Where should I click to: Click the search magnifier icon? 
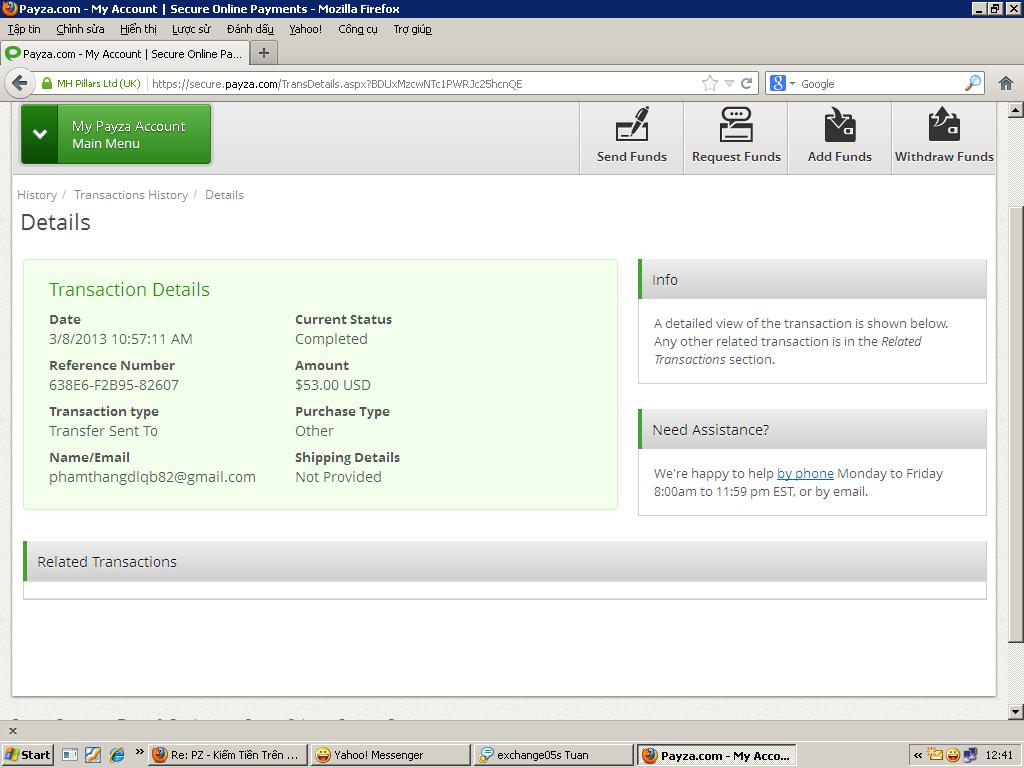point(972,83)
